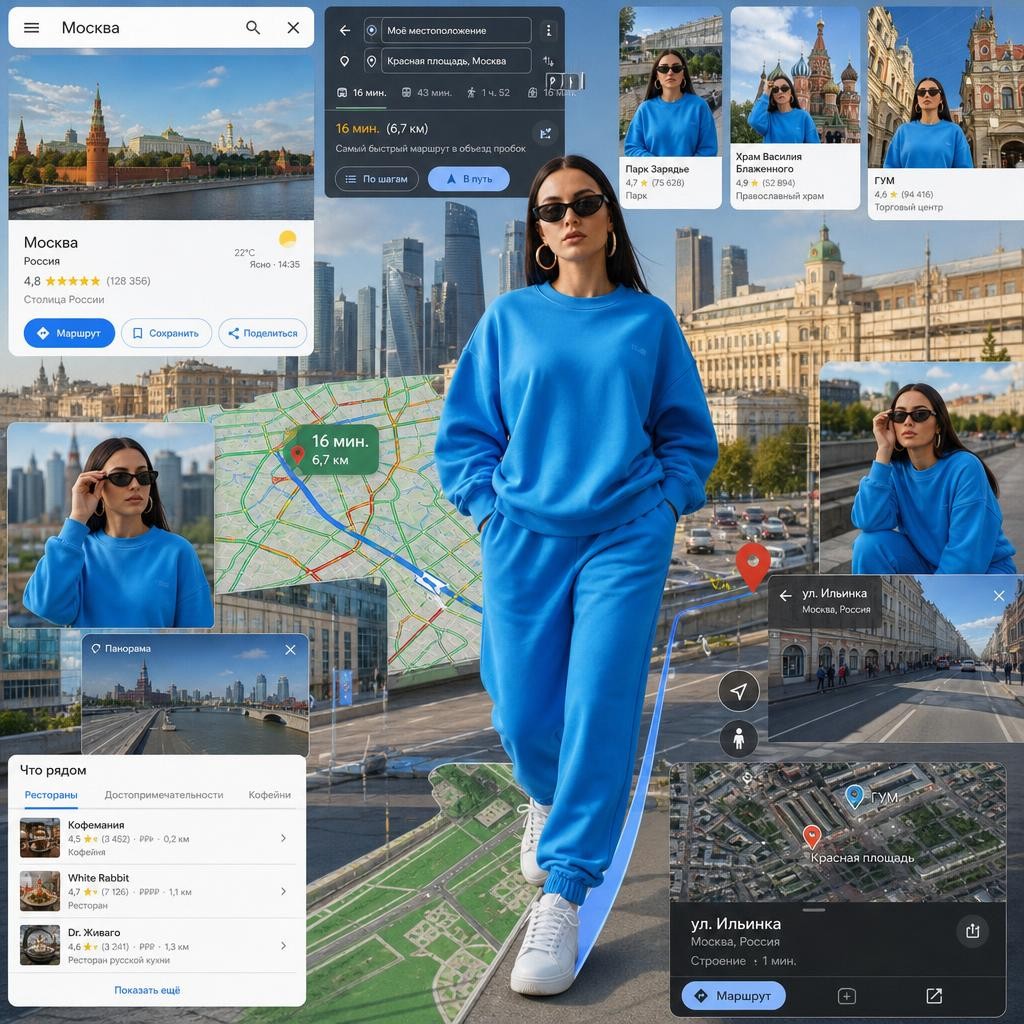Expand the White Rabbit row chevron
1024x1024 pixels.
(x=283, y=891)
